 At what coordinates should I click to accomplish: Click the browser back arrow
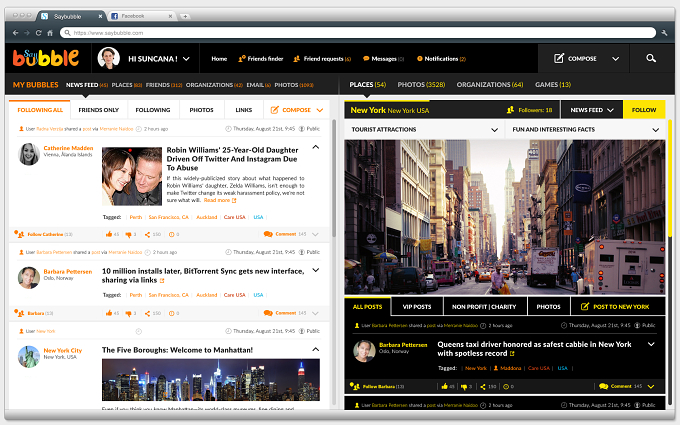pos(16,33)
